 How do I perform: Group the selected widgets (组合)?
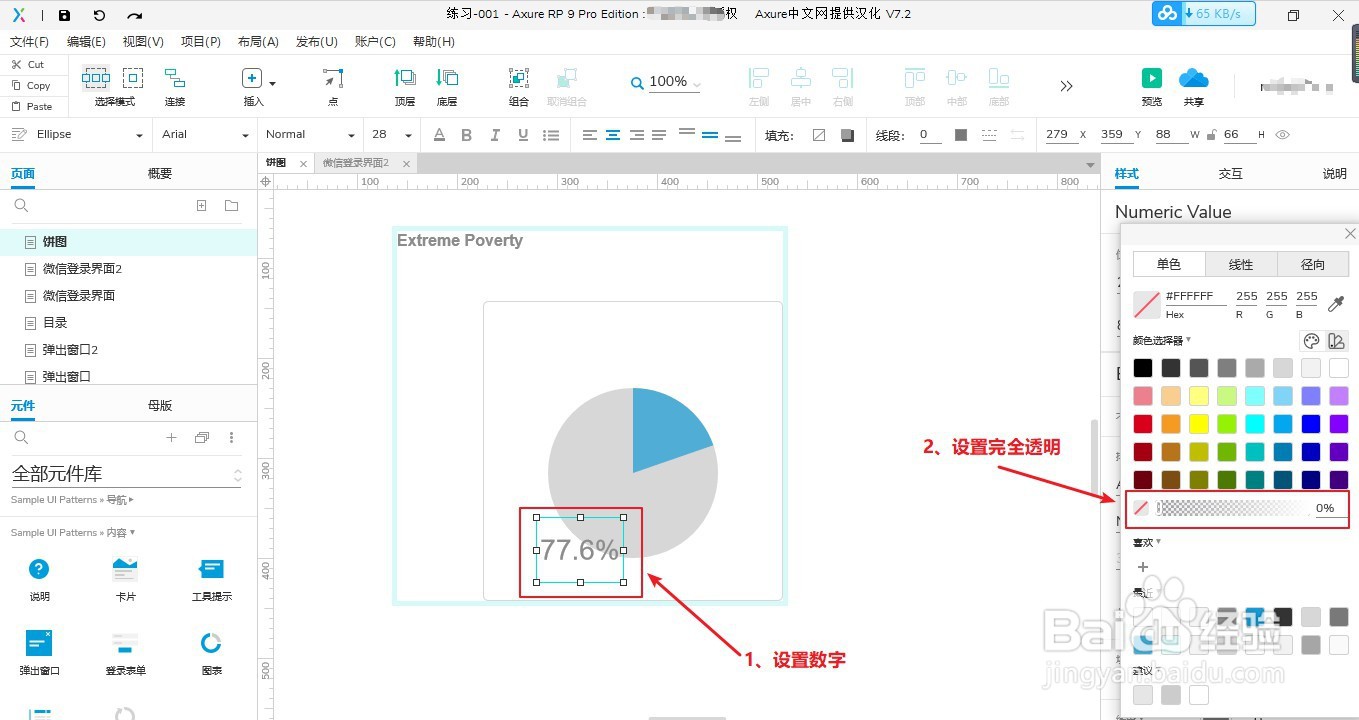[x=518, y=78]
